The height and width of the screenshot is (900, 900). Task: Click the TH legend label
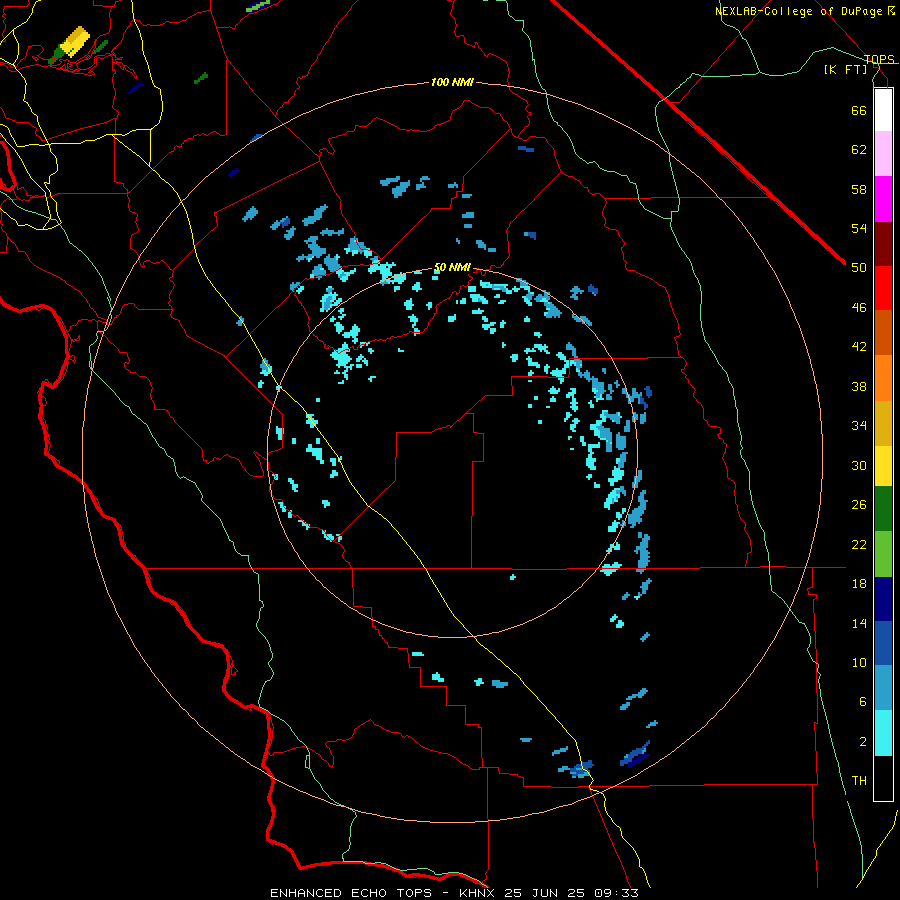859,781
